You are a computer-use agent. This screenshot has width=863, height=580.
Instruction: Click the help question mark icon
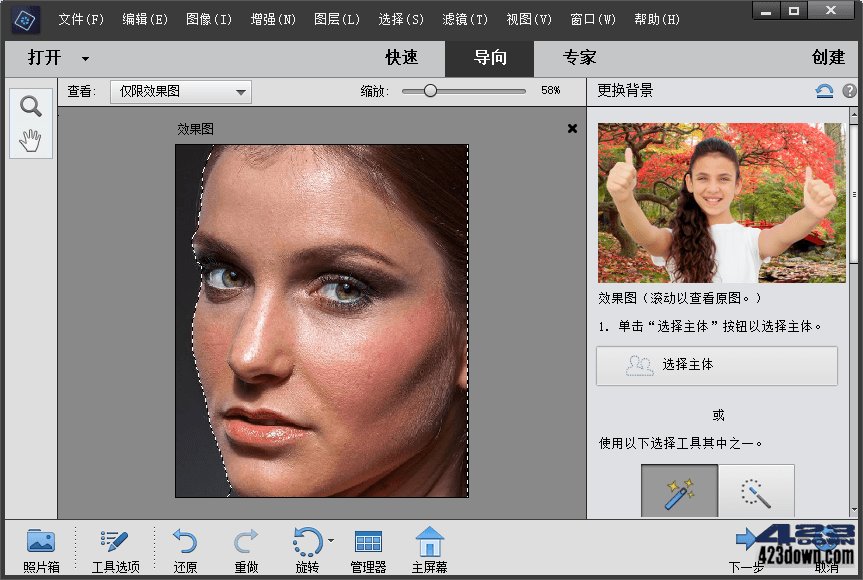click(x=850, y=91)
